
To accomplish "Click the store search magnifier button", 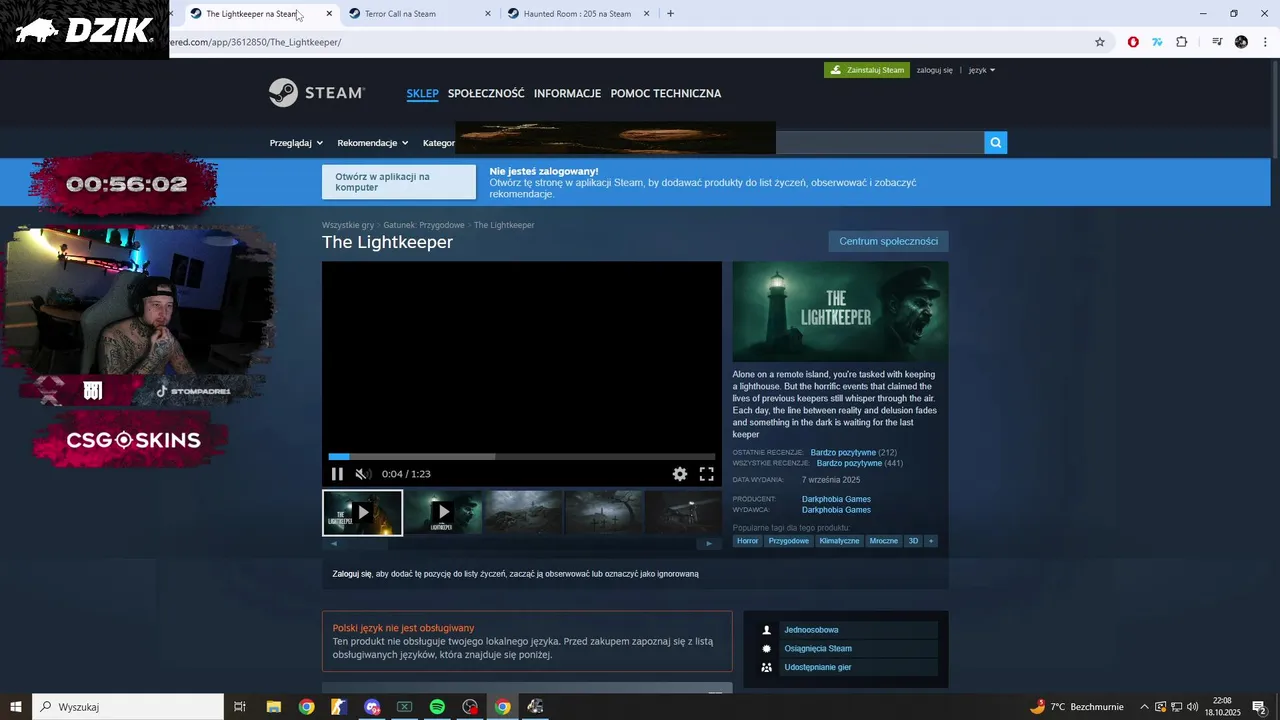I will point(995,143).
